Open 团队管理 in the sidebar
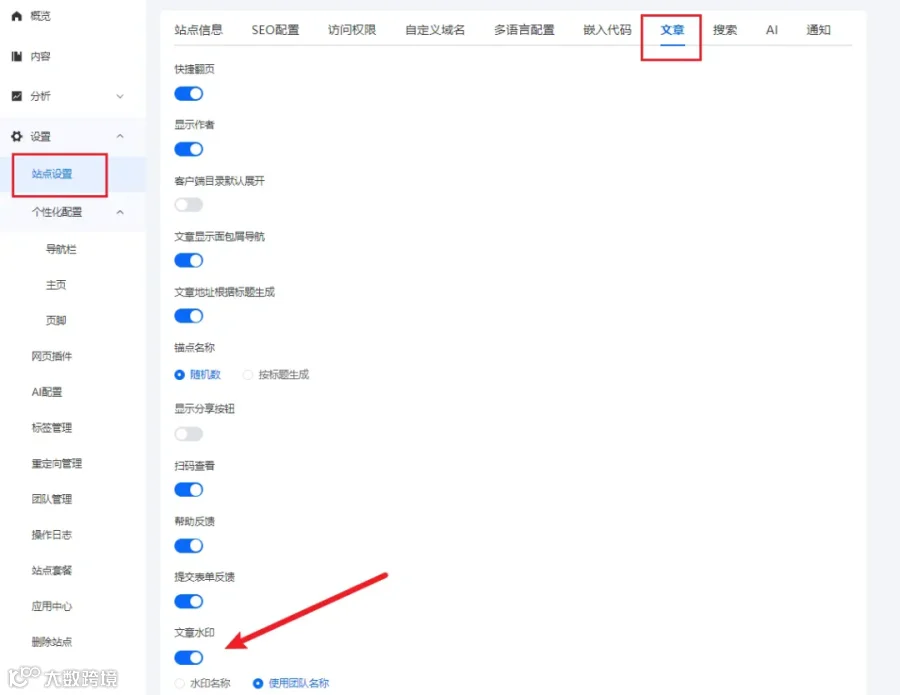The width and height of the screenshot is (900, 695). (52, 499)
